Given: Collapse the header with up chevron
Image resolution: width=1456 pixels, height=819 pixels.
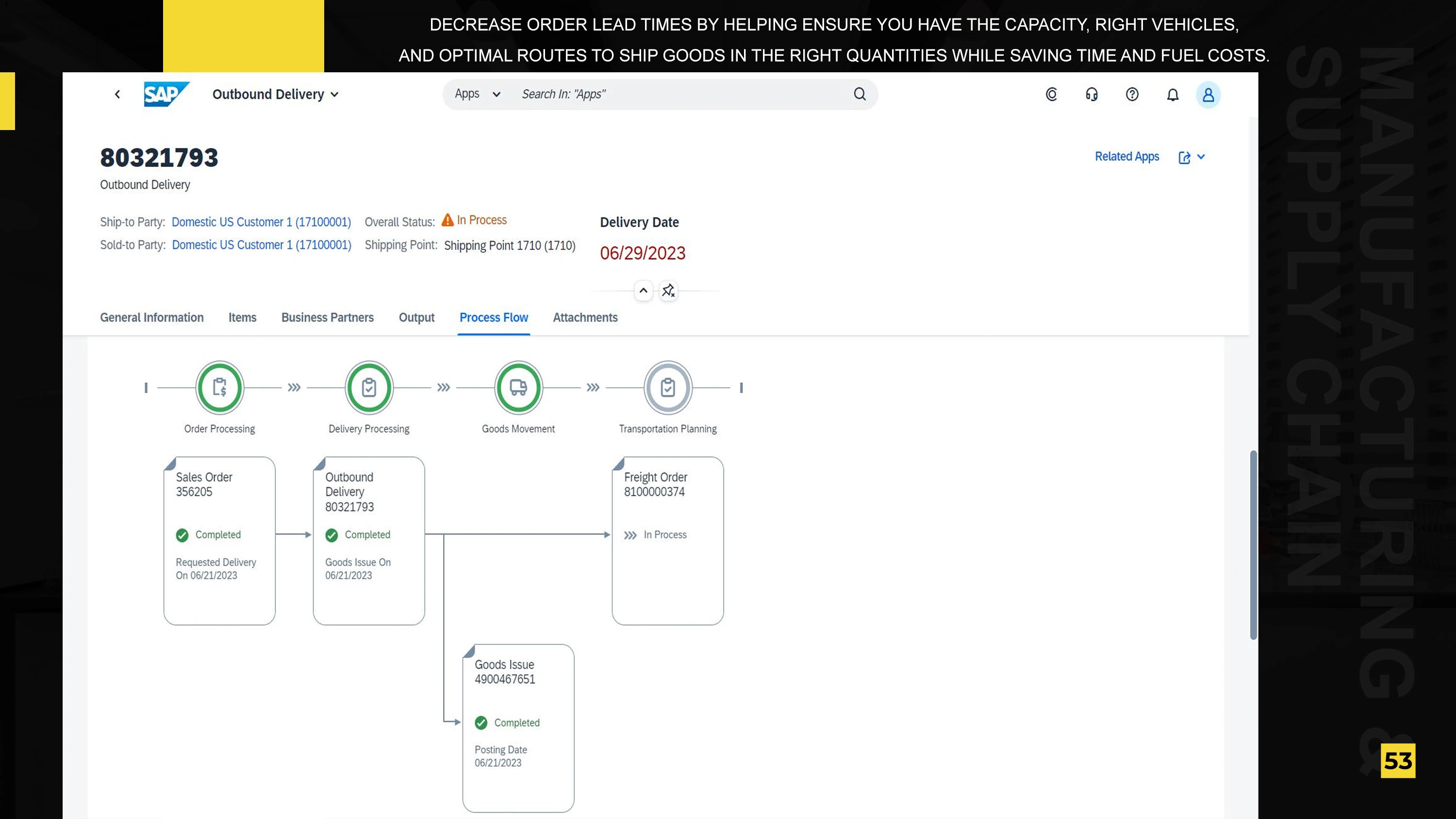Looking at the screenshot, I should (643, 291).
